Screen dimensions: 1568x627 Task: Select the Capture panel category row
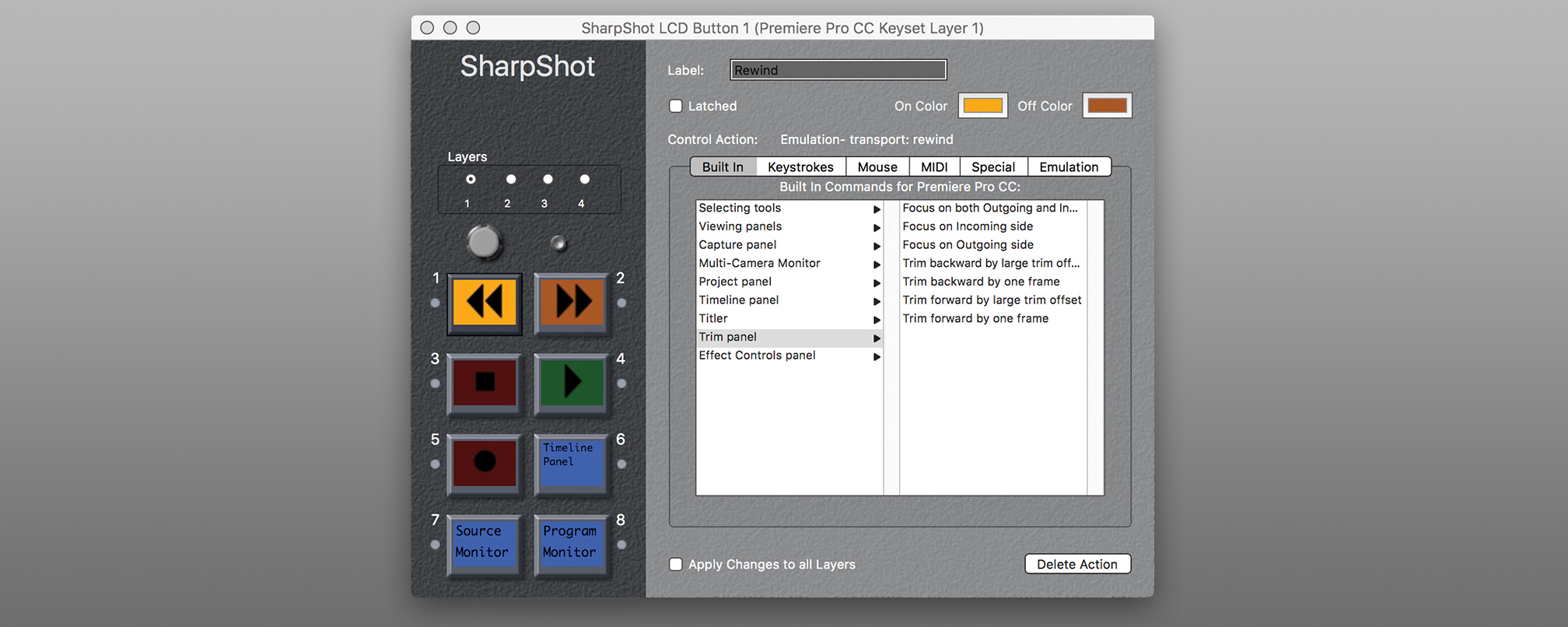789,244
